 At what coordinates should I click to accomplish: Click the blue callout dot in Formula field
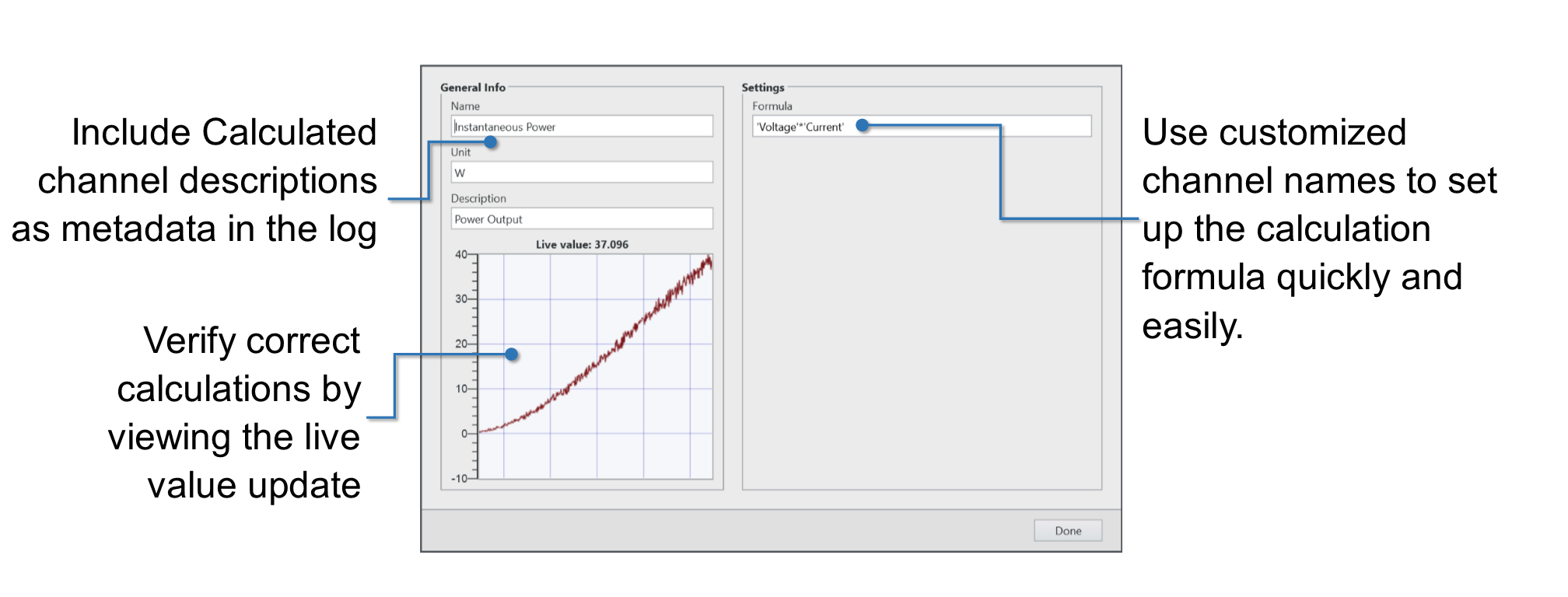[862, 125]
